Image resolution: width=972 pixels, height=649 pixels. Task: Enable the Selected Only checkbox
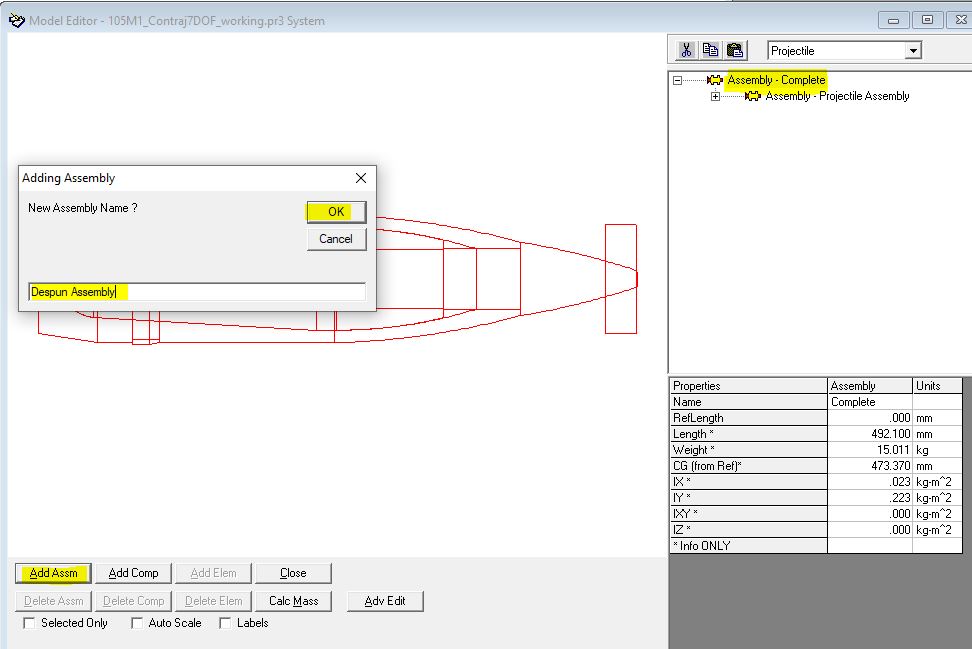29,623
